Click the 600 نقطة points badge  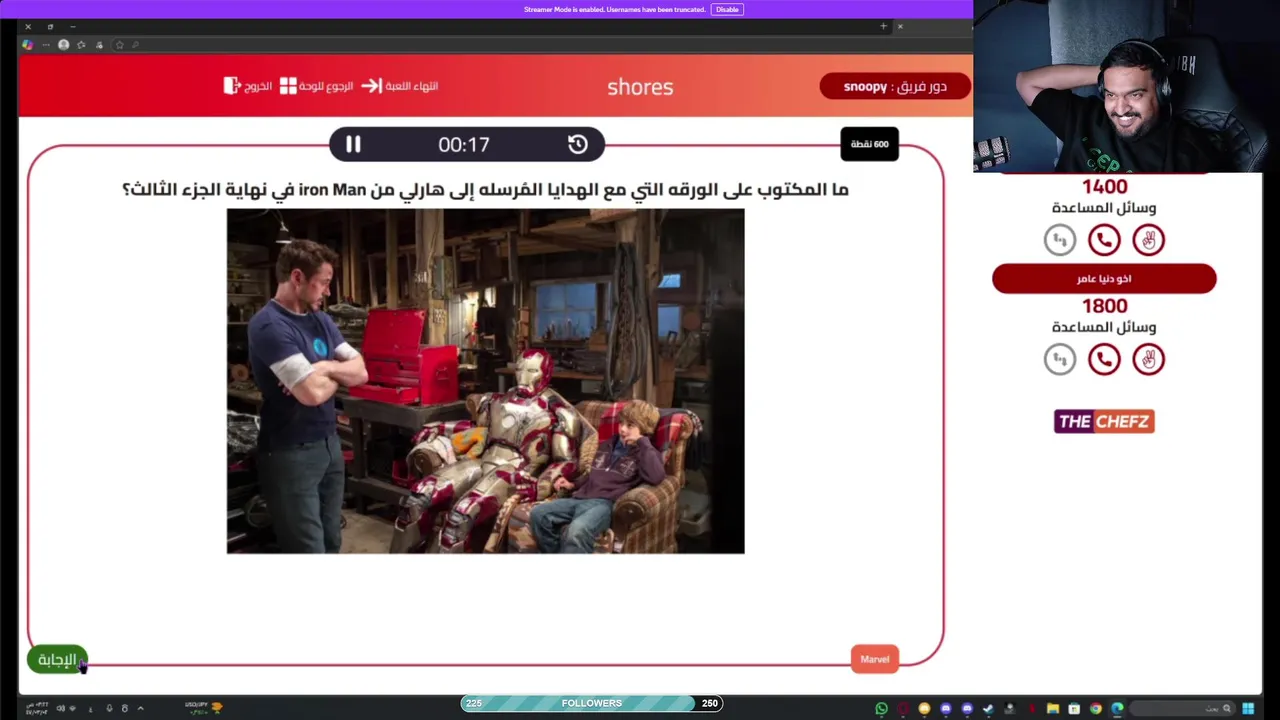[x=869, y=144]
